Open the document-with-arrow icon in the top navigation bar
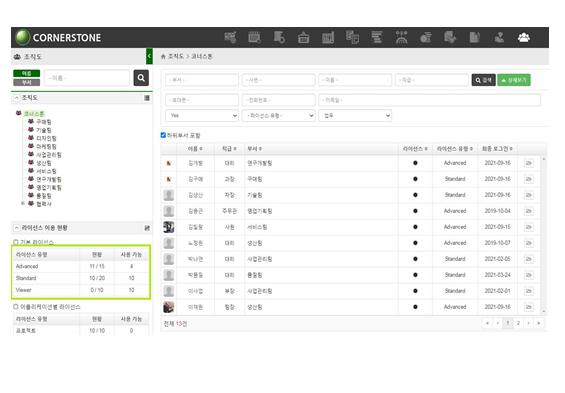Viewport: 565px width, 393px height. 450,37
